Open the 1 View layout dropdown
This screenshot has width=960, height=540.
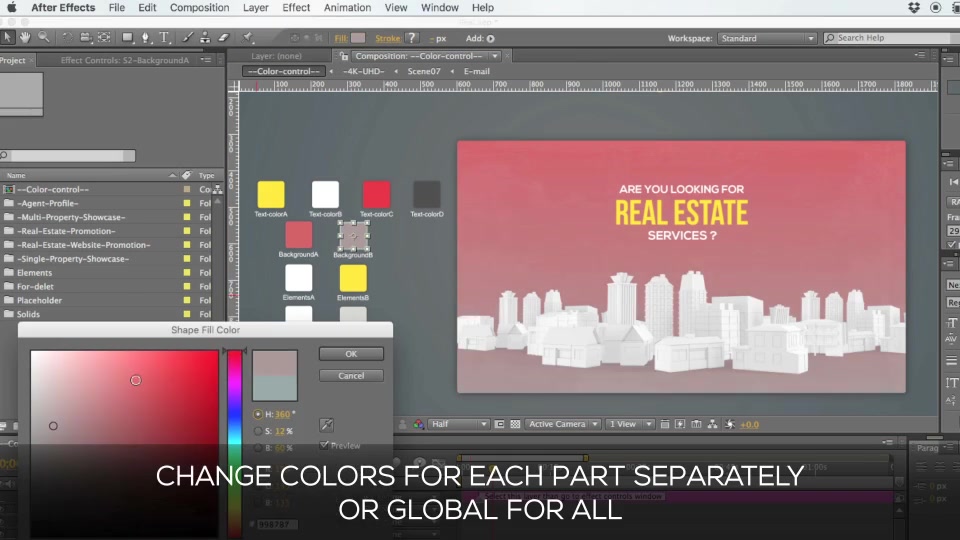tap(629, 424)
